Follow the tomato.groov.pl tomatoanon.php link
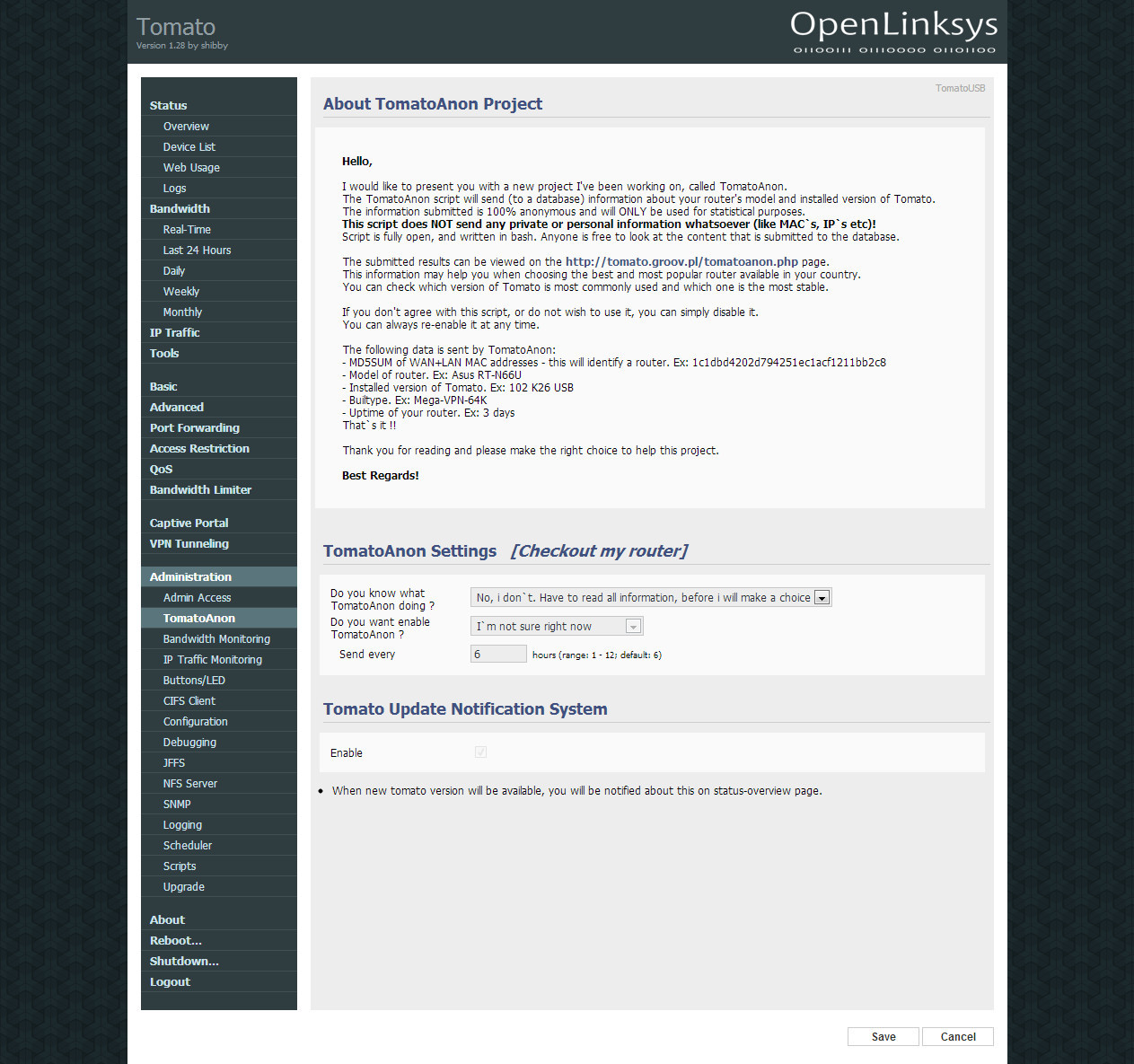Screen dimensions: 1134x1064 click(681, 262)
